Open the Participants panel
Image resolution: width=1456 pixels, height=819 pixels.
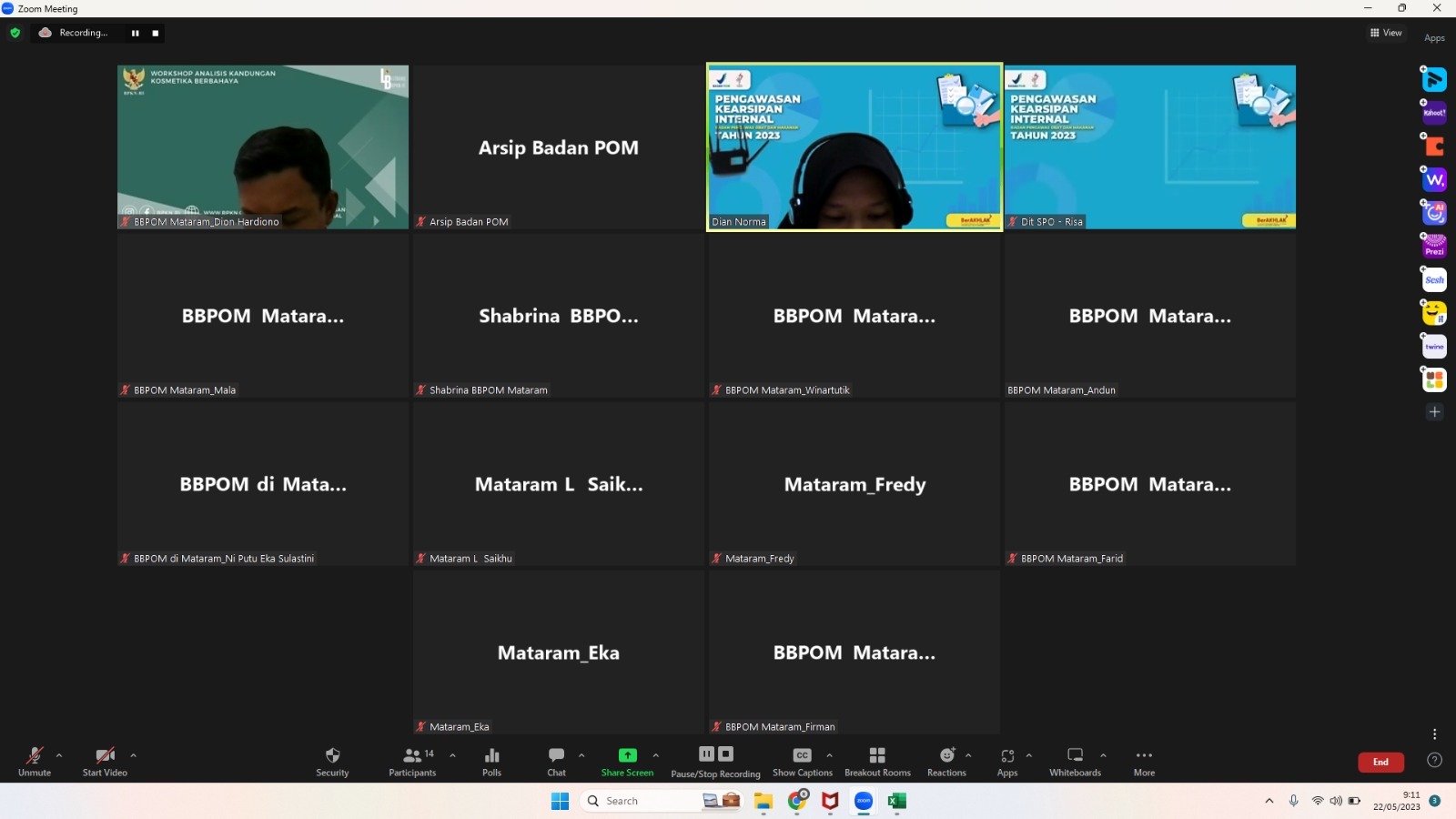point(412,761)
